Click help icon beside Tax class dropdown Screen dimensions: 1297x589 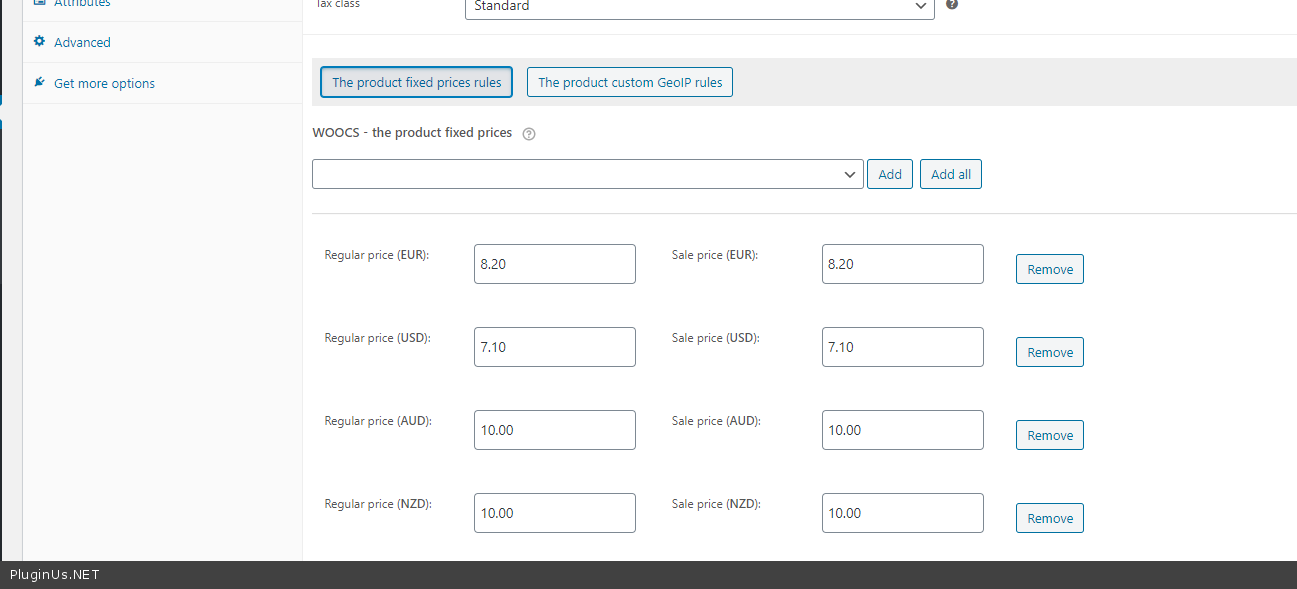click(x=952, y=5)
